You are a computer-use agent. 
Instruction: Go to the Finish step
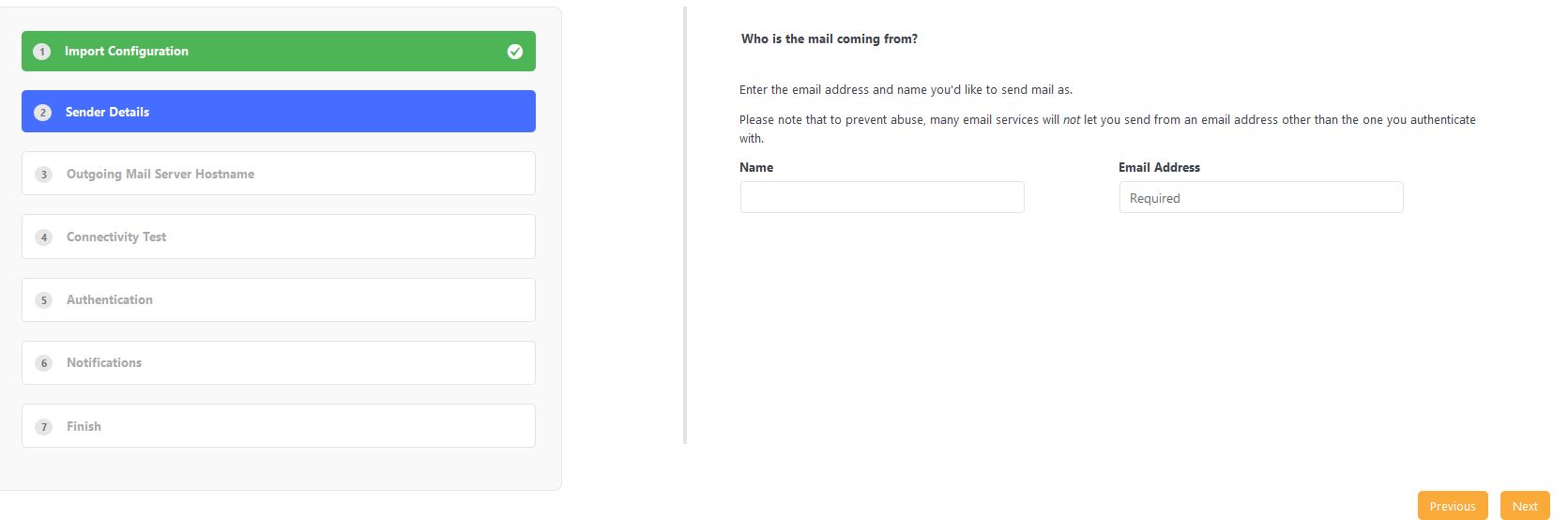click(279, 425)
